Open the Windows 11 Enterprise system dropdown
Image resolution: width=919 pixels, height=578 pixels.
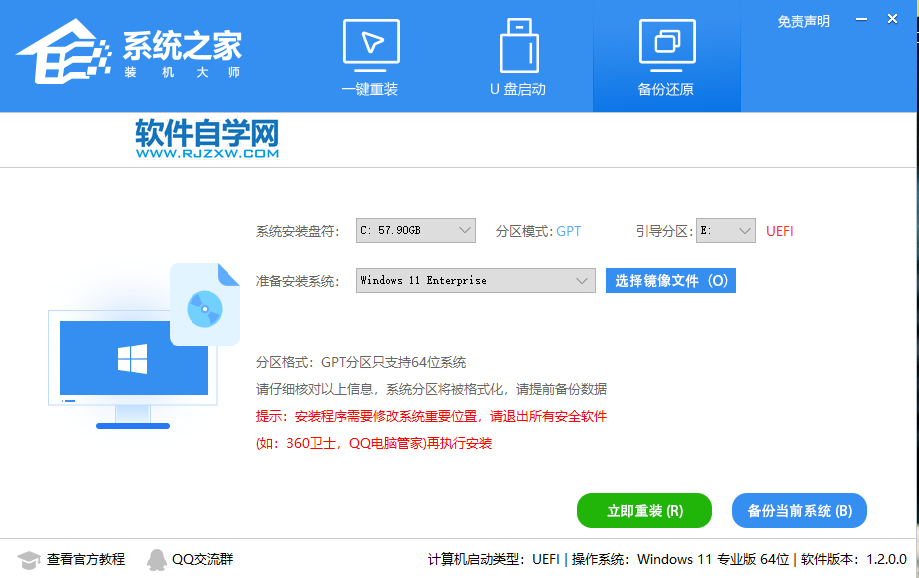[x=475, y=280]
